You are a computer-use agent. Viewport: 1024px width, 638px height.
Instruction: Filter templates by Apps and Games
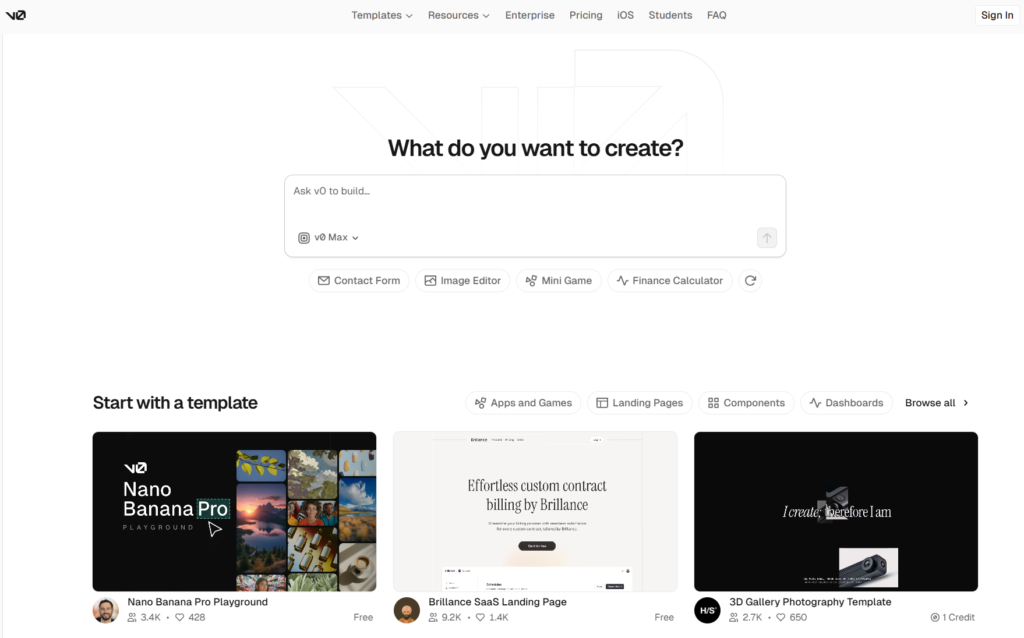point(523,403)
